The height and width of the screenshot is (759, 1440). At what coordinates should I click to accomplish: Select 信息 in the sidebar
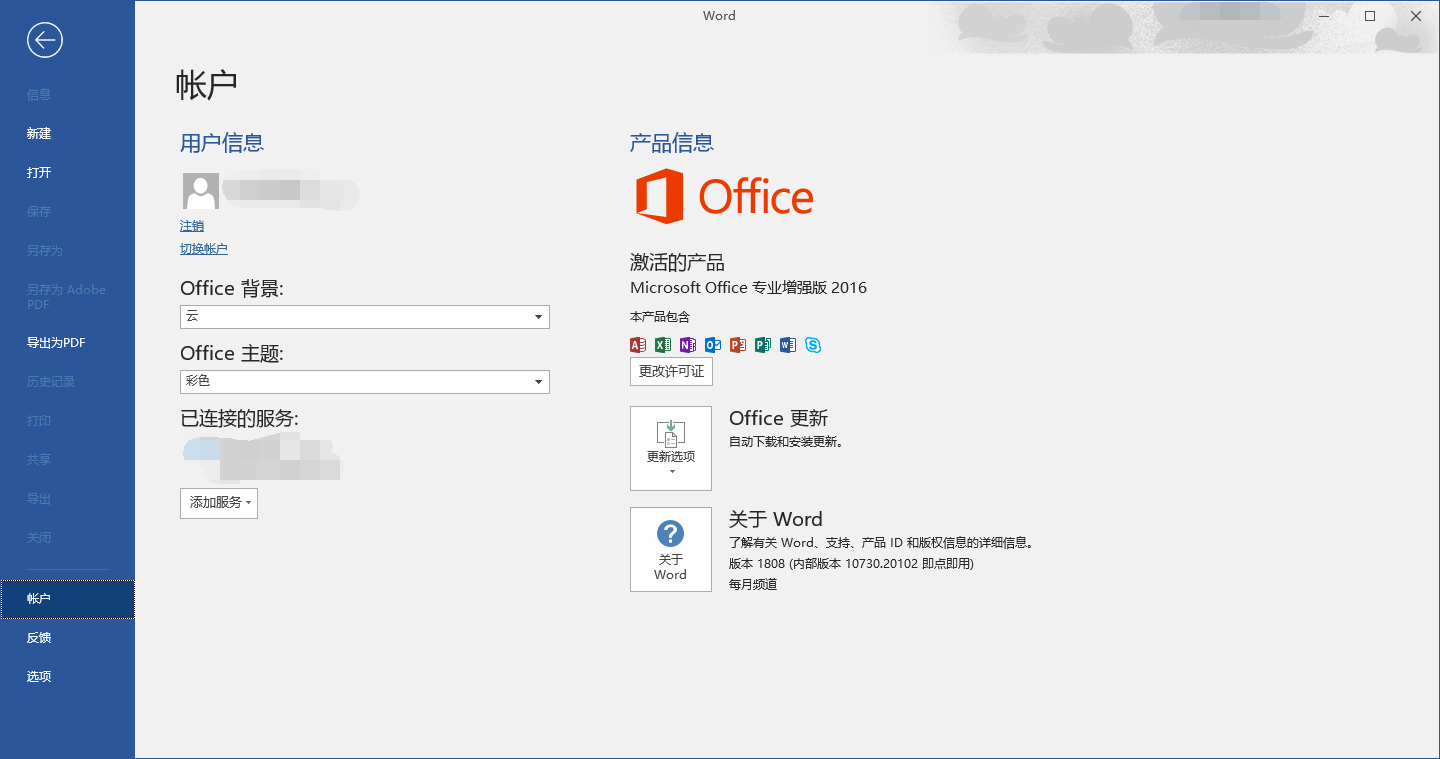67,95
